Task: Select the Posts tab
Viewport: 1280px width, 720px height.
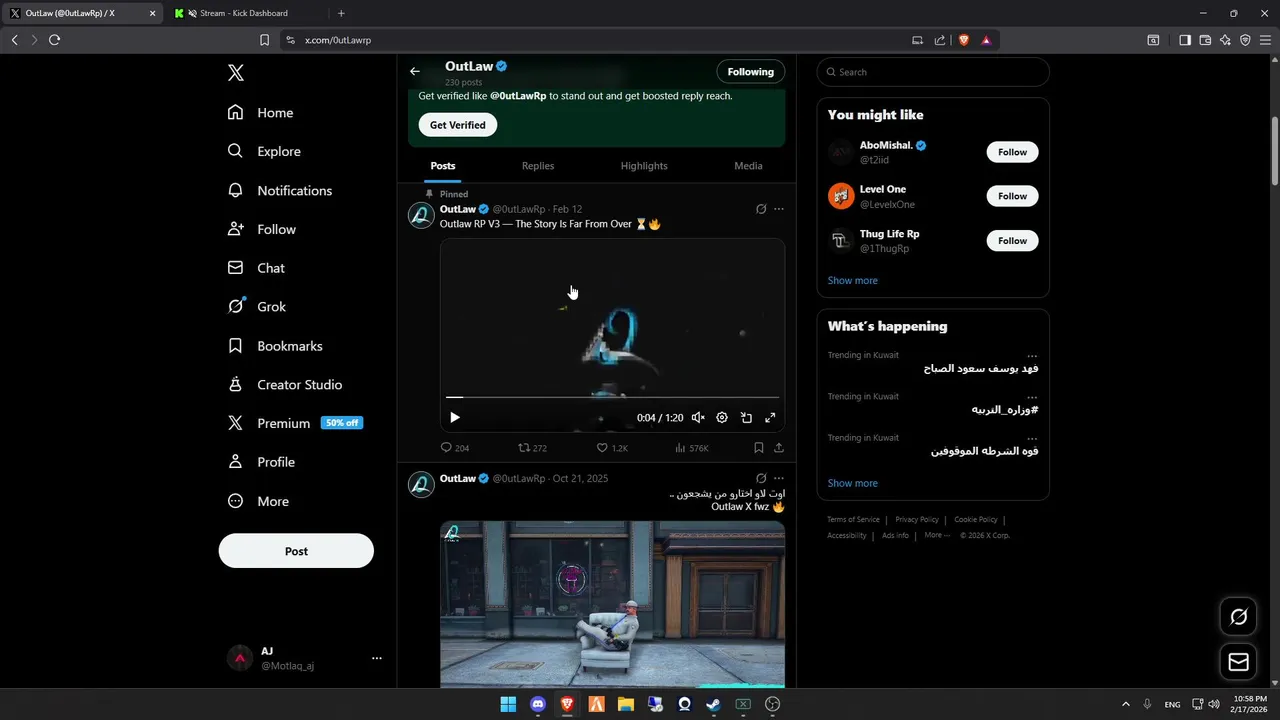Action: tap(443, 166)
